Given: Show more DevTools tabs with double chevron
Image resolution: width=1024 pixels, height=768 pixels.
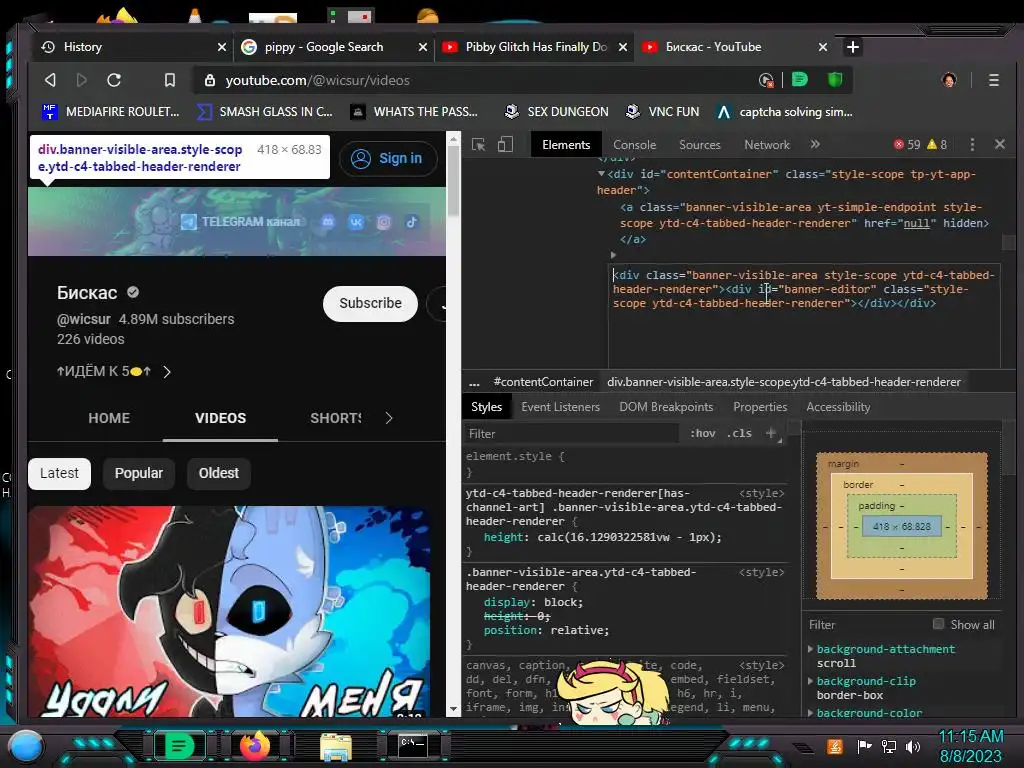Looking at the screenshot, I should [815, 144].
